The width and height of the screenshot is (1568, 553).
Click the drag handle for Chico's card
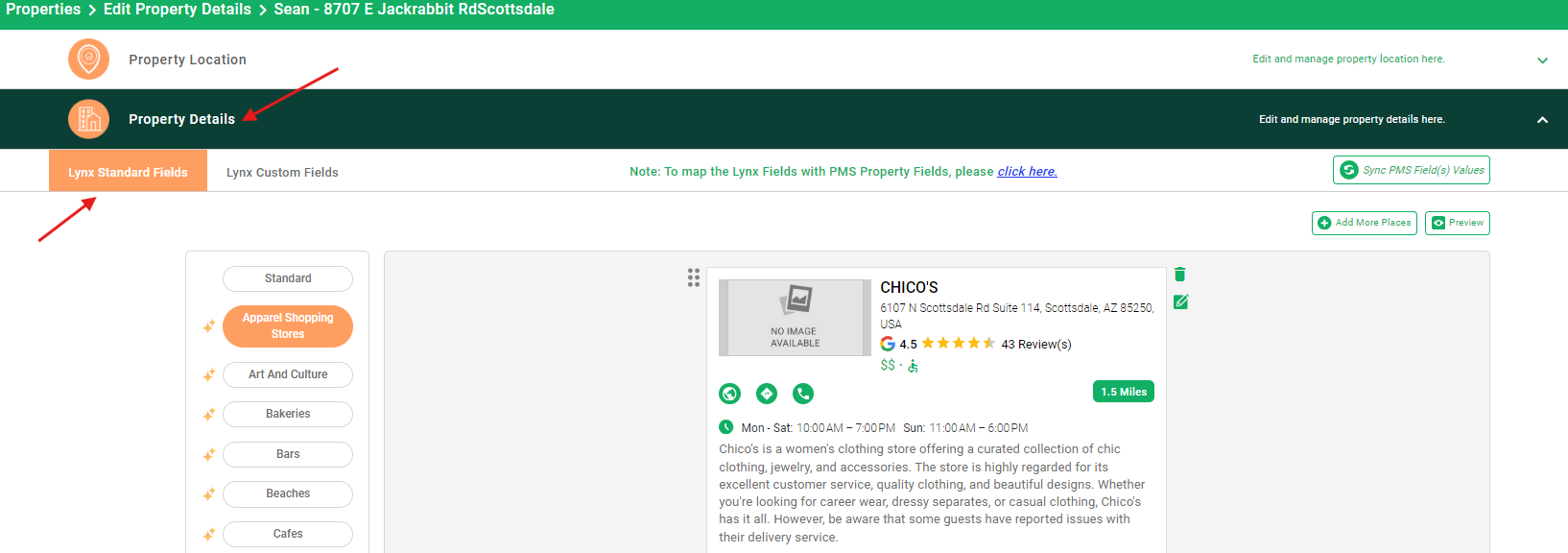click(694, 277)
